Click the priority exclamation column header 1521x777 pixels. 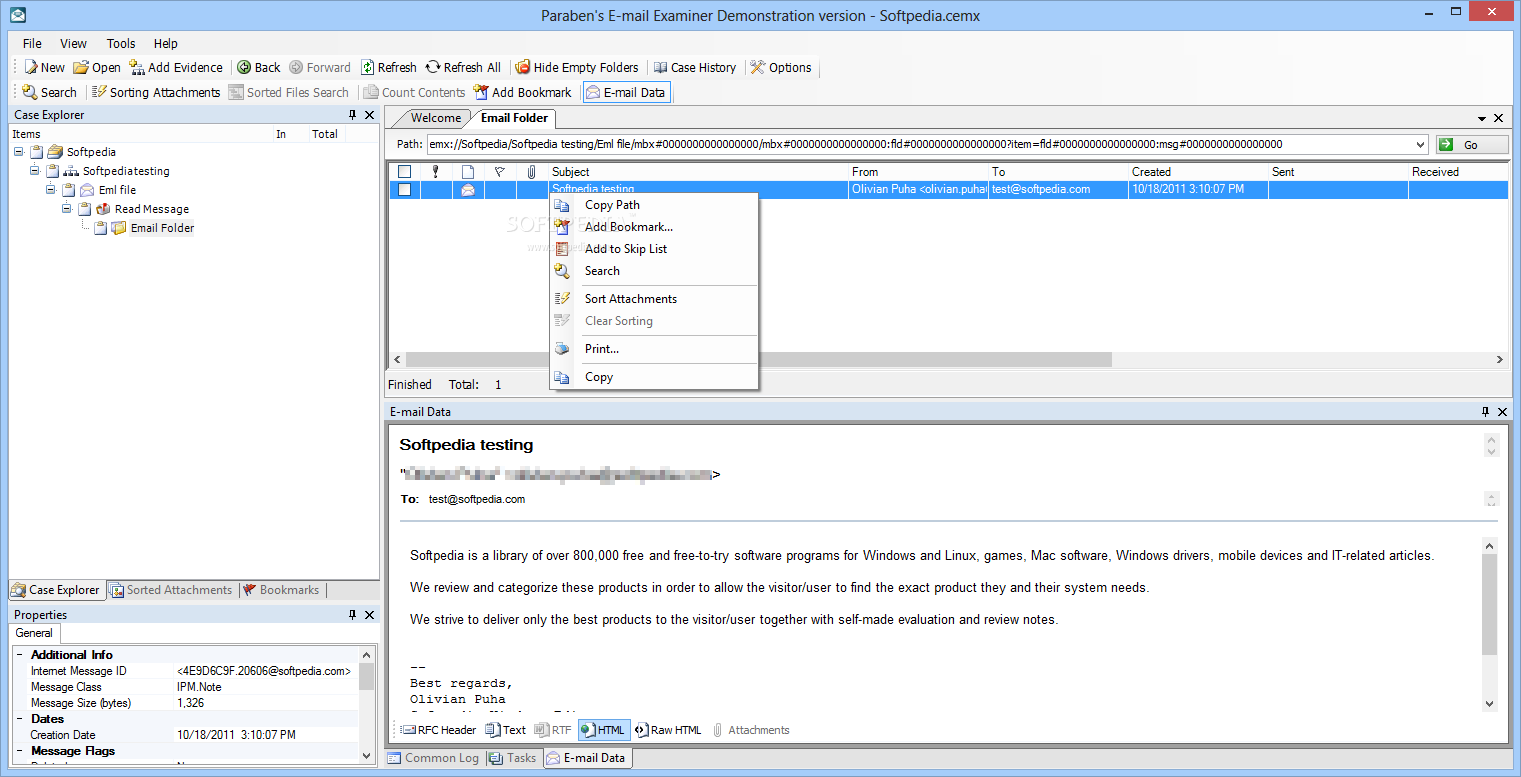pos(436,172)
